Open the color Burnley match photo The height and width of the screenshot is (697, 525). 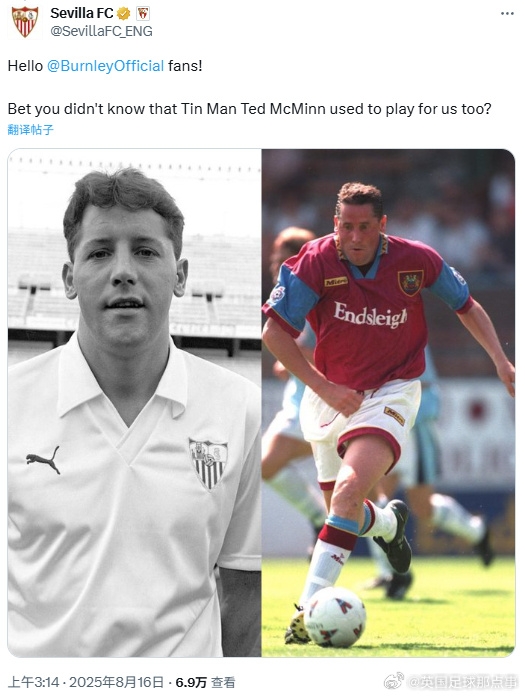pyautogui.click(x=388, y=403)
